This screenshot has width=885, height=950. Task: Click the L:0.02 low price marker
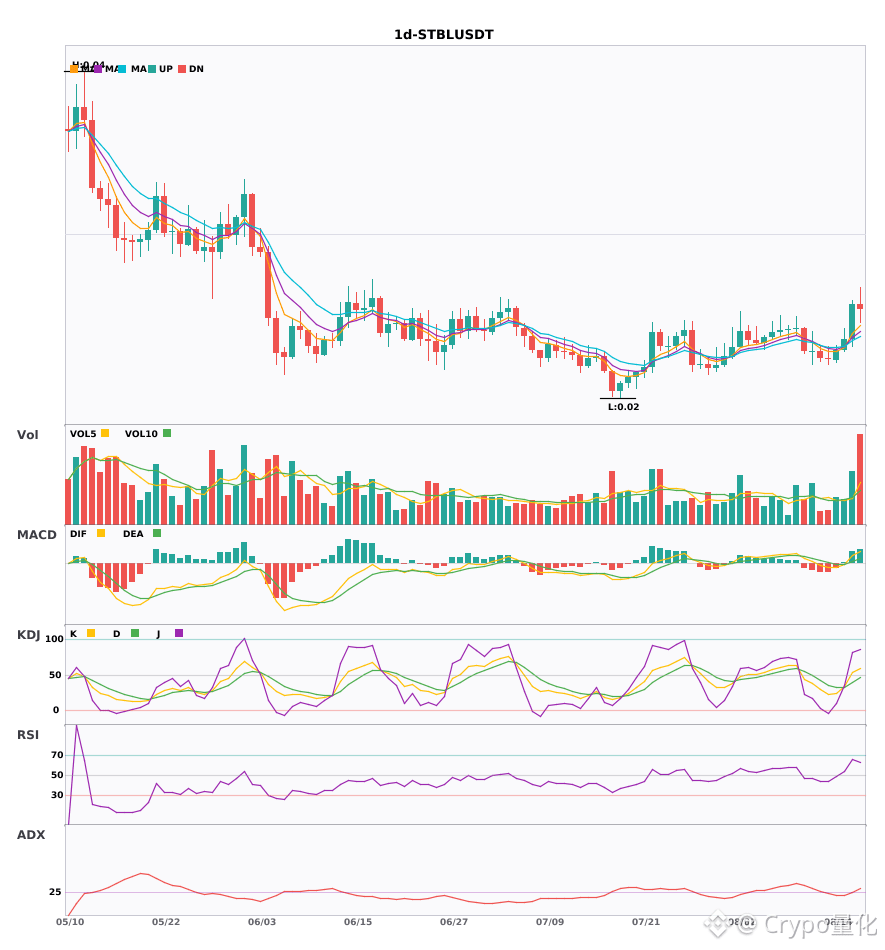(623, 407)
